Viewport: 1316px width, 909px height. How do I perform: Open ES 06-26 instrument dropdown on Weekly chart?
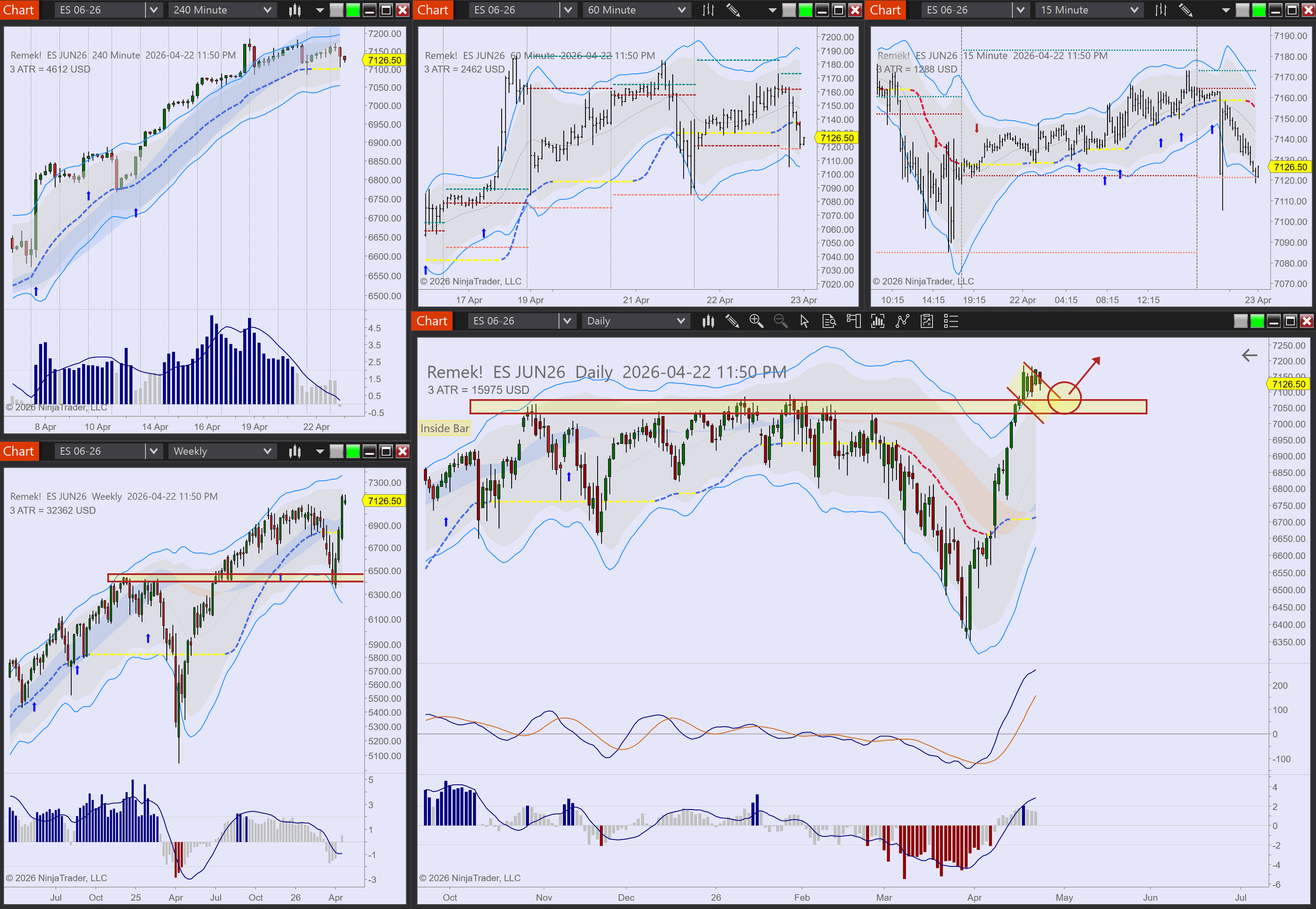[153, 451]
